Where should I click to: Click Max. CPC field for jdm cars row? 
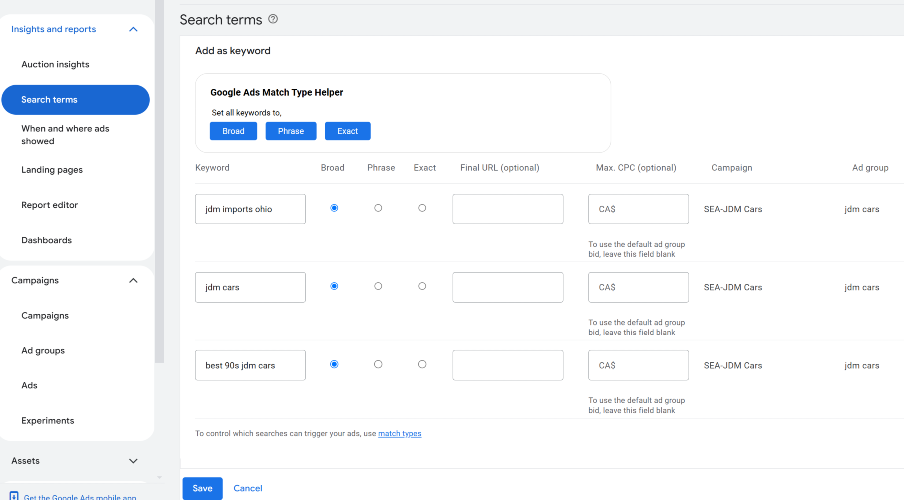tap(638, 287)
